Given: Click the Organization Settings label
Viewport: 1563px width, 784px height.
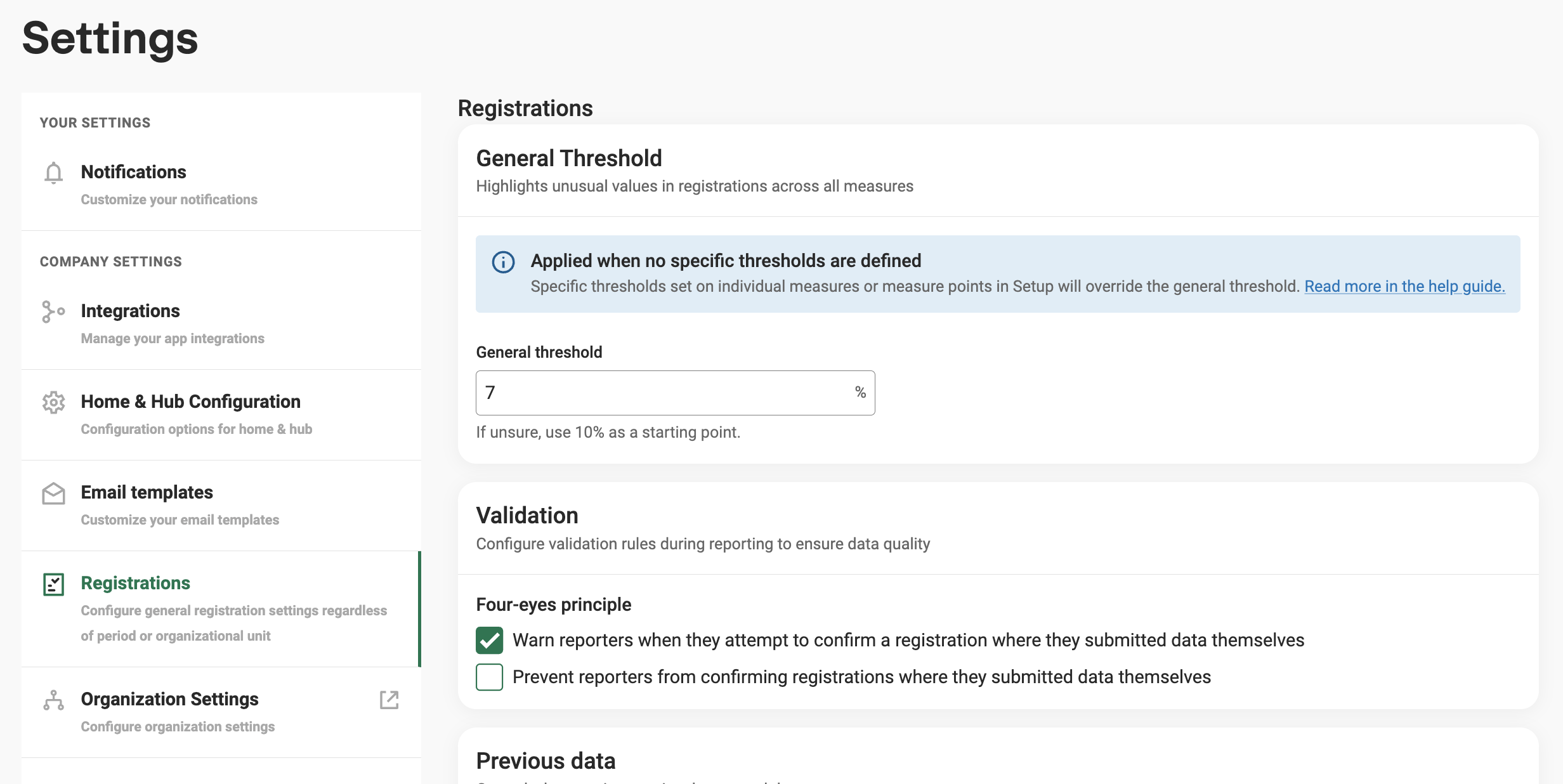Looking at the screenshot, I should [x=169, y=699].
